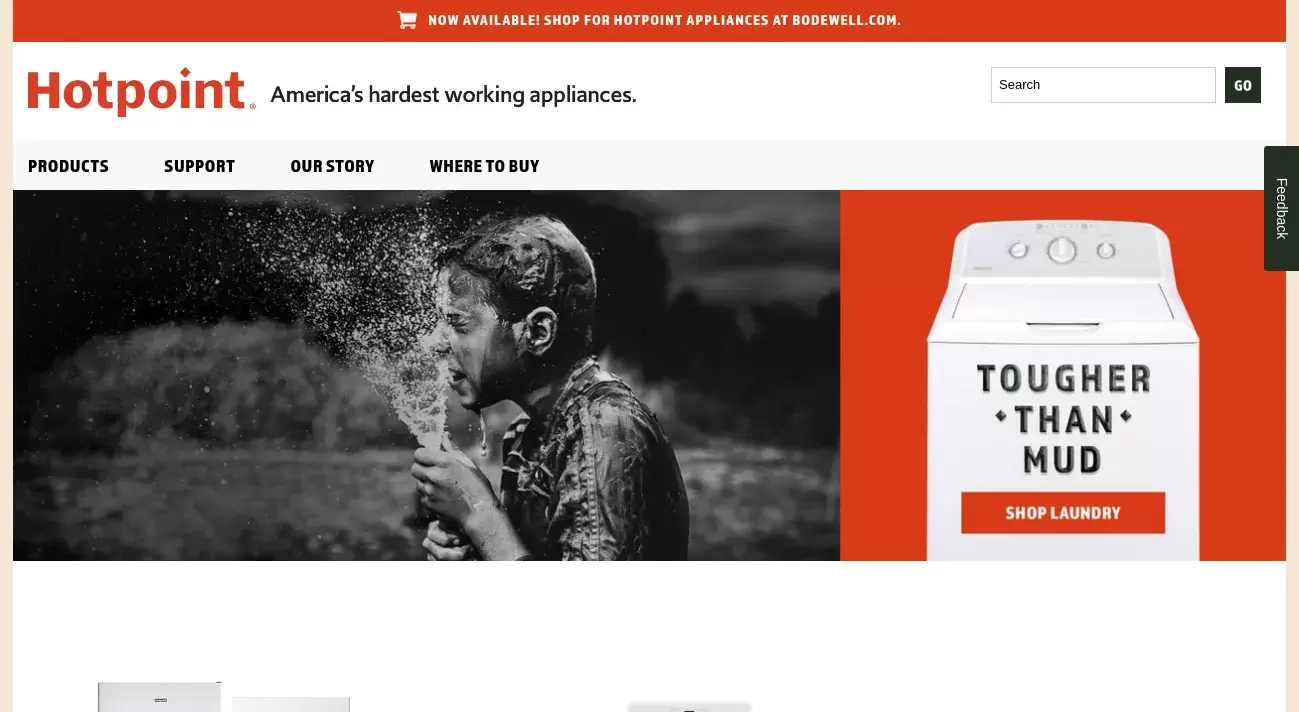Image resolution: width=1299 pixels, height=712 pixels.
Task: Open the PRODUCTS menu
Action: [68, 166]
